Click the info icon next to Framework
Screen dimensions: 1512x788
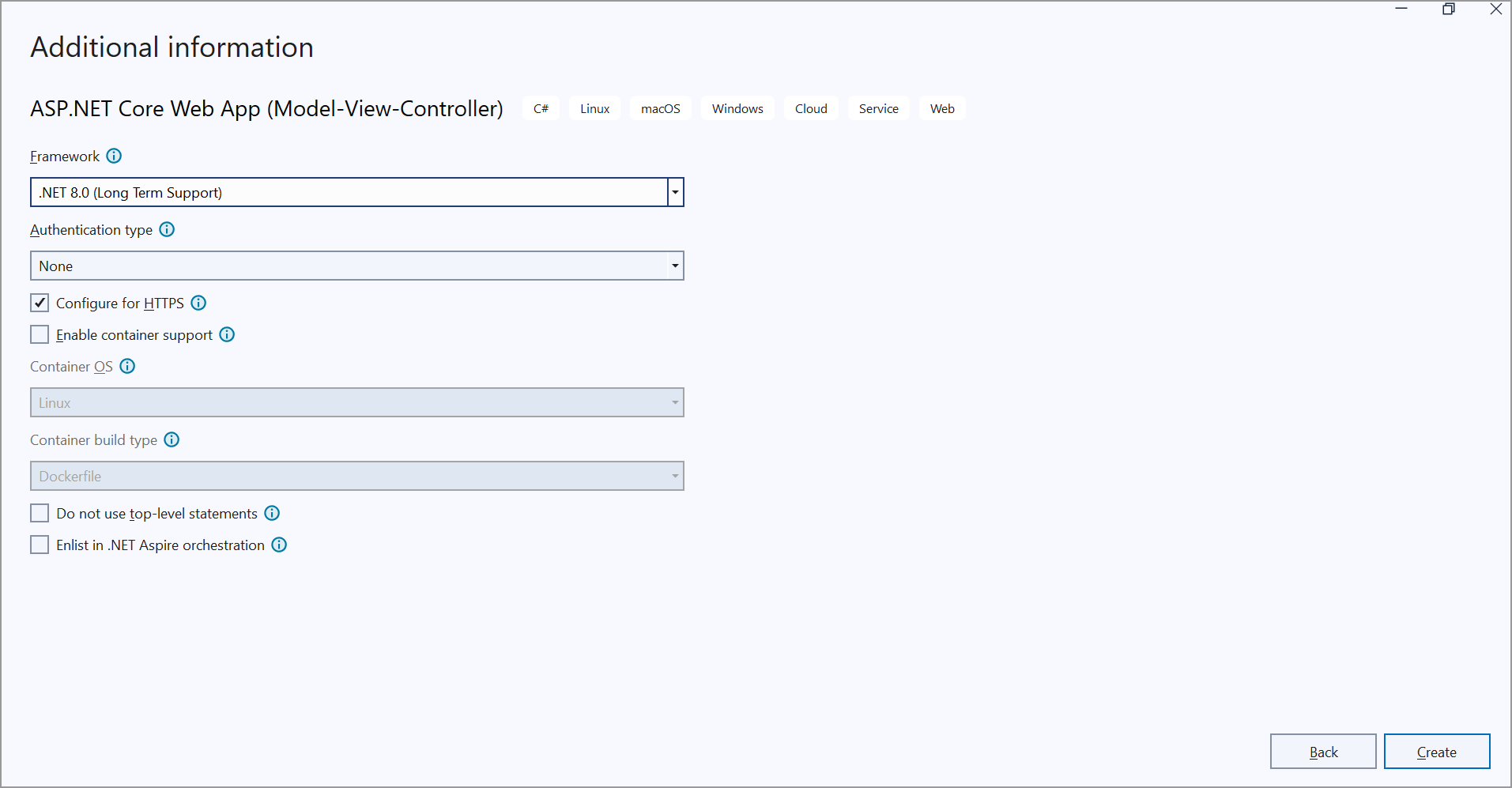click(x=114, y=156)
